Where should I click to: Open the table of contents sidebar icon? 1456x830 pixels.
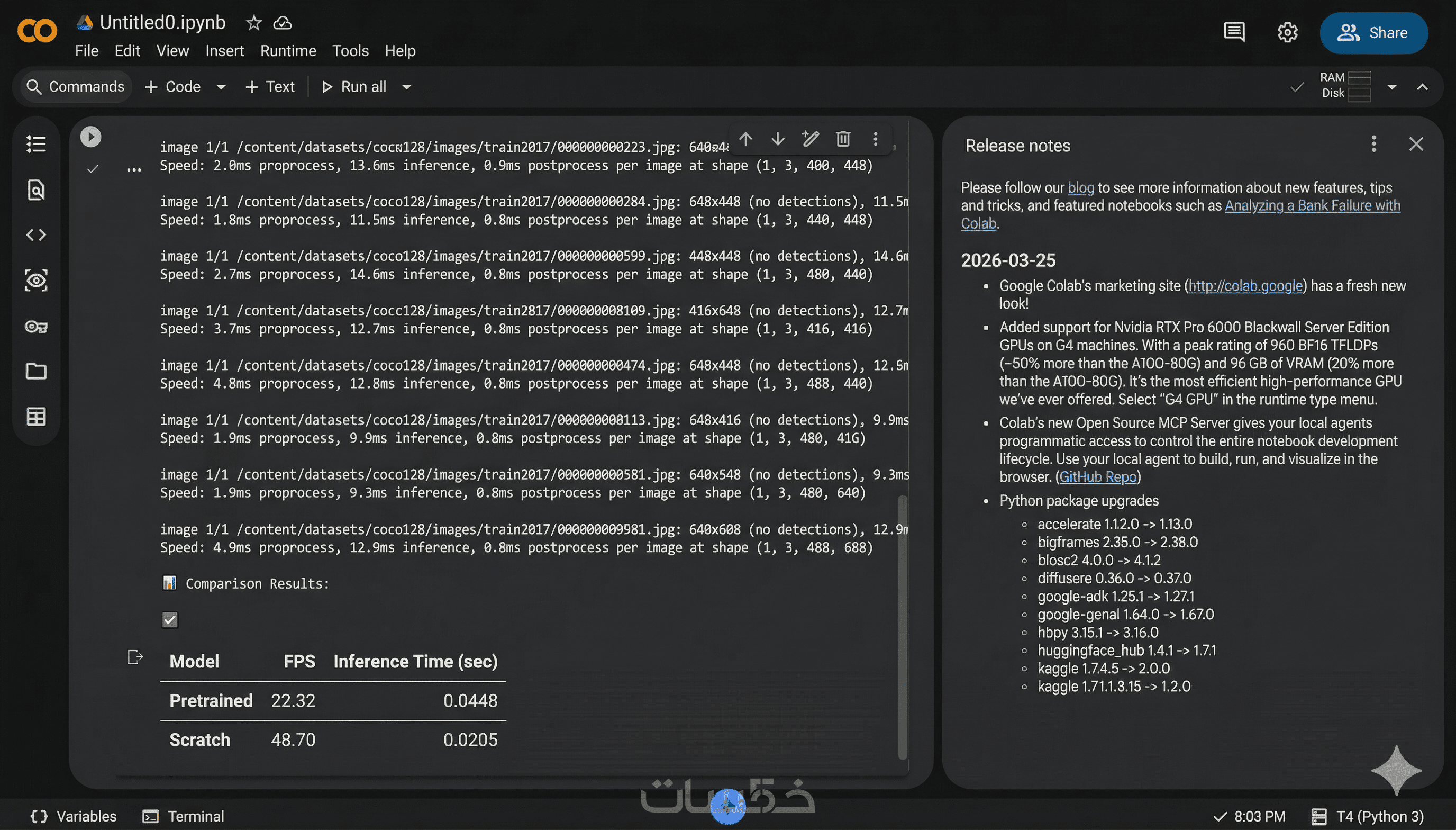[x=36, y=143]
